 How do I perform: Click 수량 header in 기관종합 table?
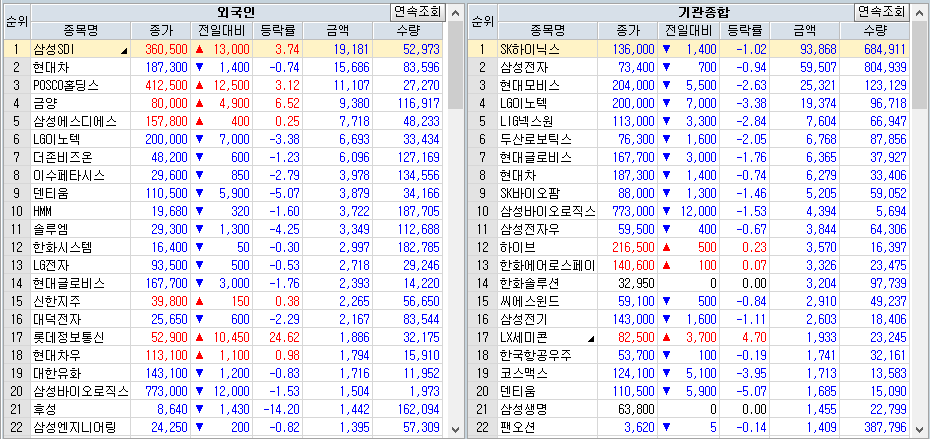click(x=875, y=31)
